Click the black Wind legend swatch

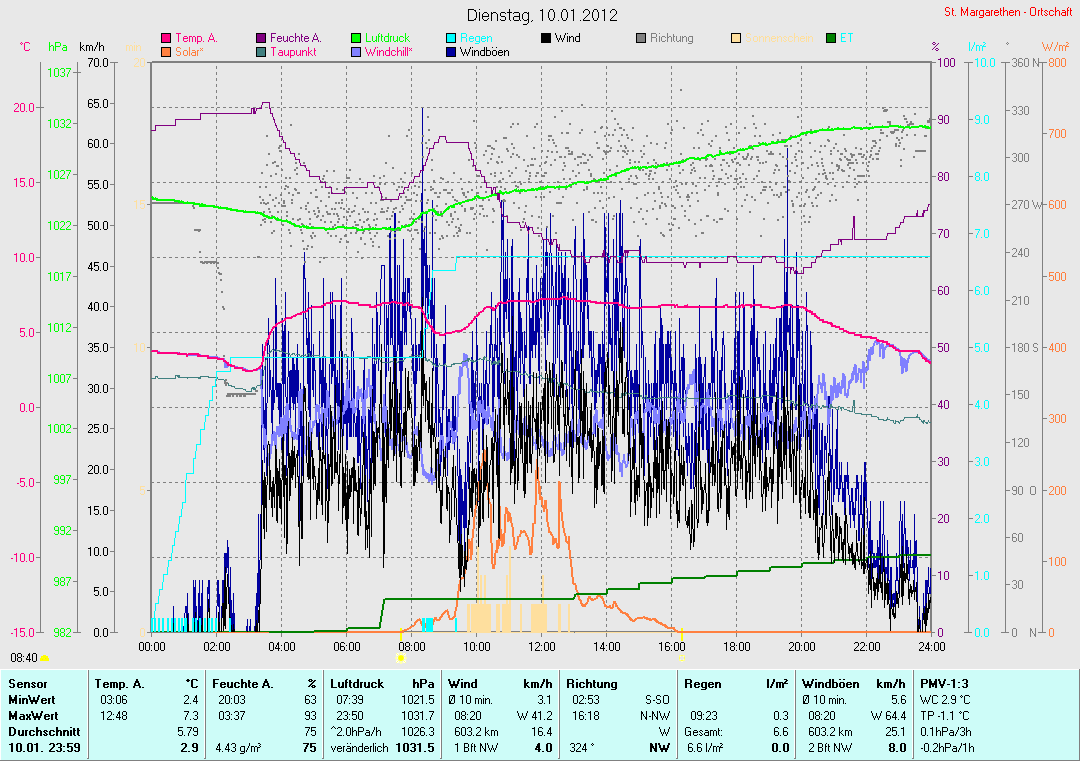tap(546, 39)
